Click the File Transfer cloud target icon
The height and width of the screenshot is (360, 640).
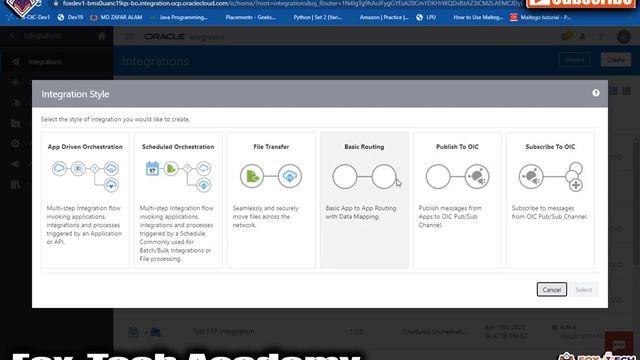(x=290, y=176)
